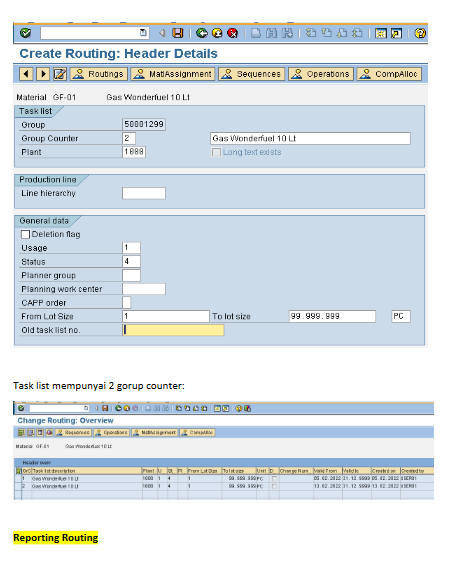Open the CompAlloc button in Header Details

point(389,74)
